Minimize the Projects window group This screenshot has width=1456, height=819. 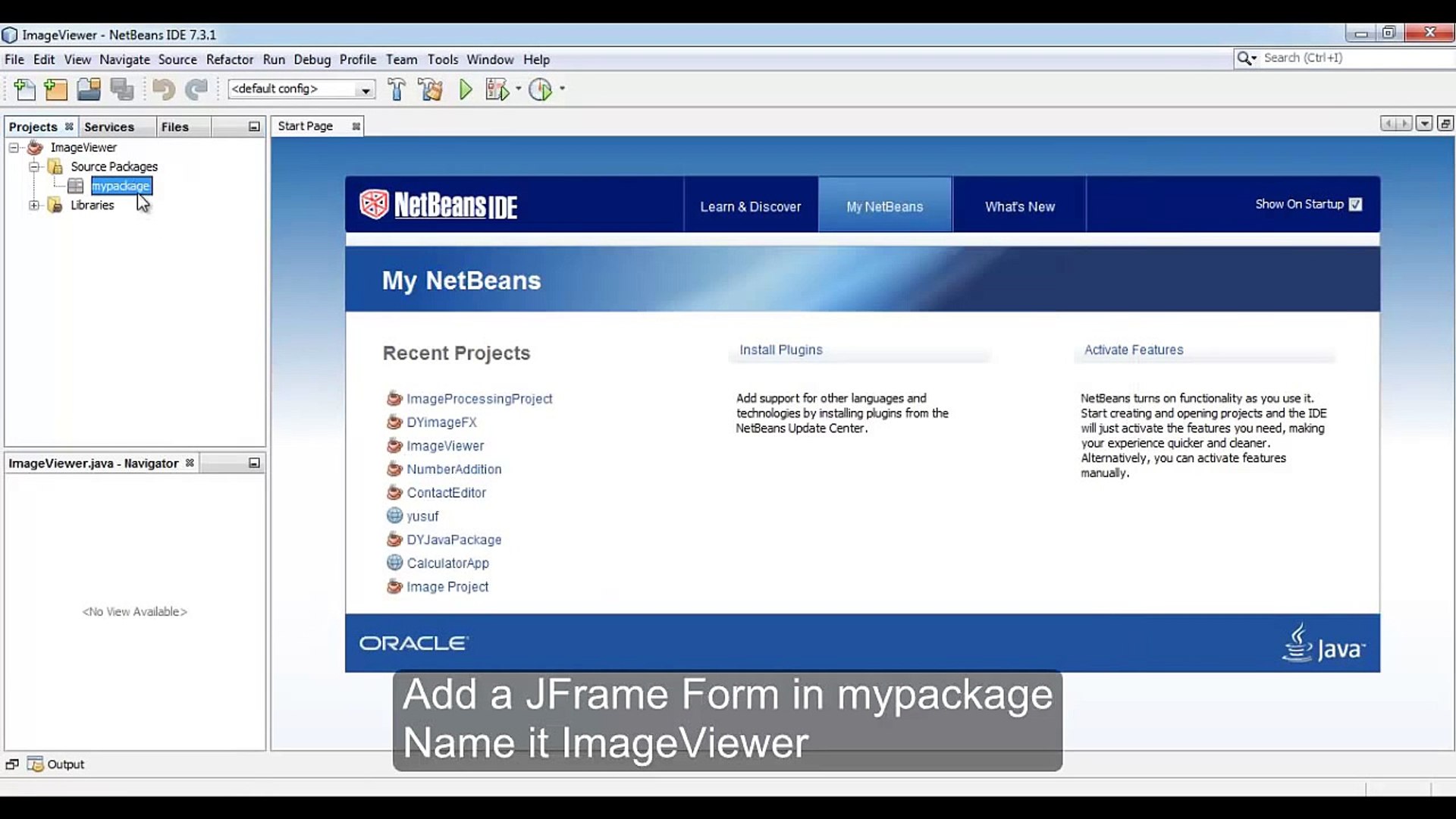coord(254,127)
